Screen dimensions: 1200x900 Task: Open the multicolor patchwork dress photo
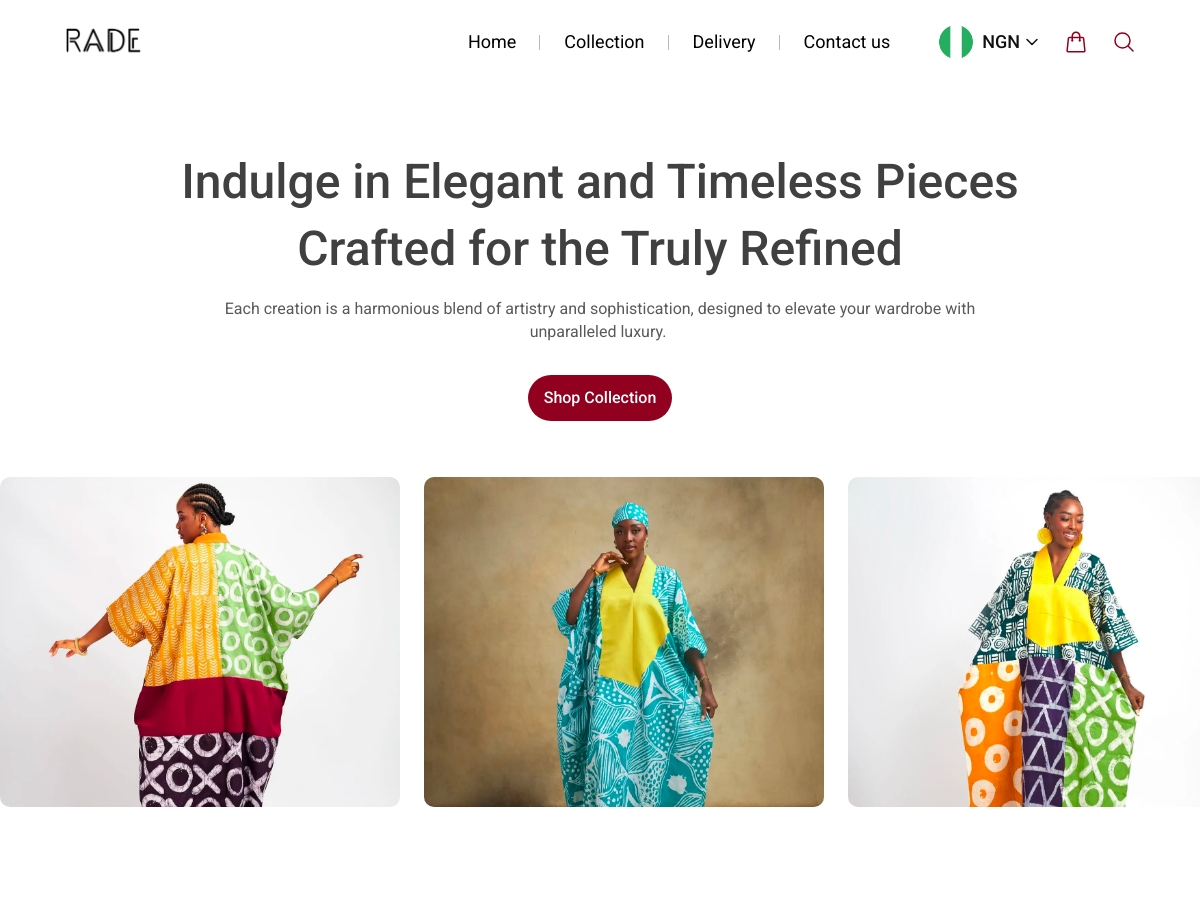pyautogui.click(x=1024, y=642)
